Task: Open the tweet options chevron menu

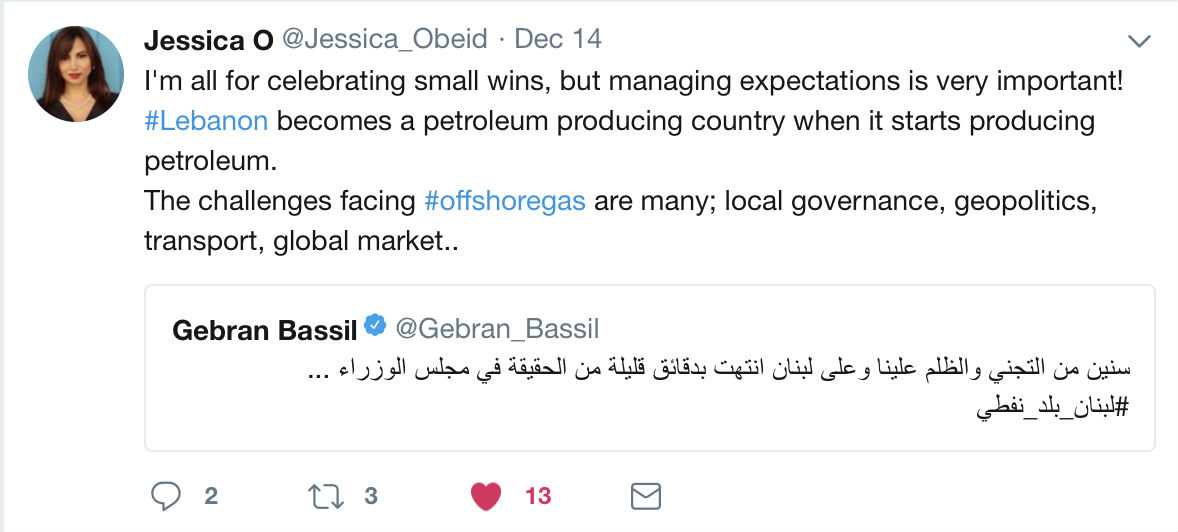Action: [x=1139, y=41]
